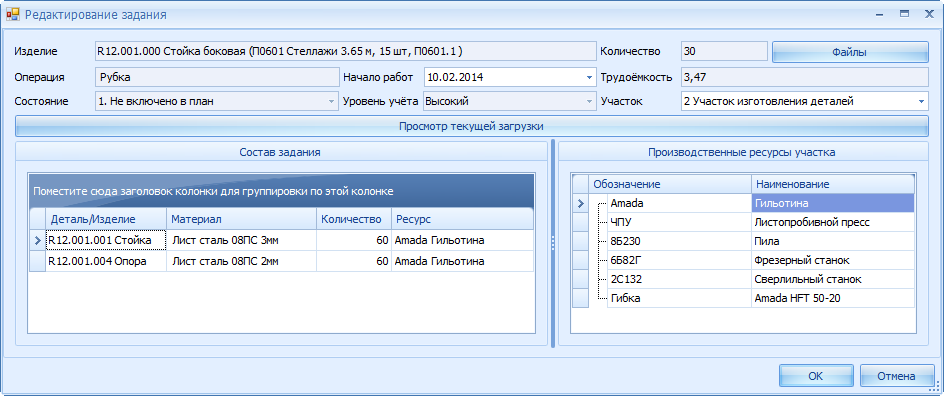The height and width of the screenshot is (396, 944).
Task: Open the Состояние dropdown arrow
Action: pos(331,102)
